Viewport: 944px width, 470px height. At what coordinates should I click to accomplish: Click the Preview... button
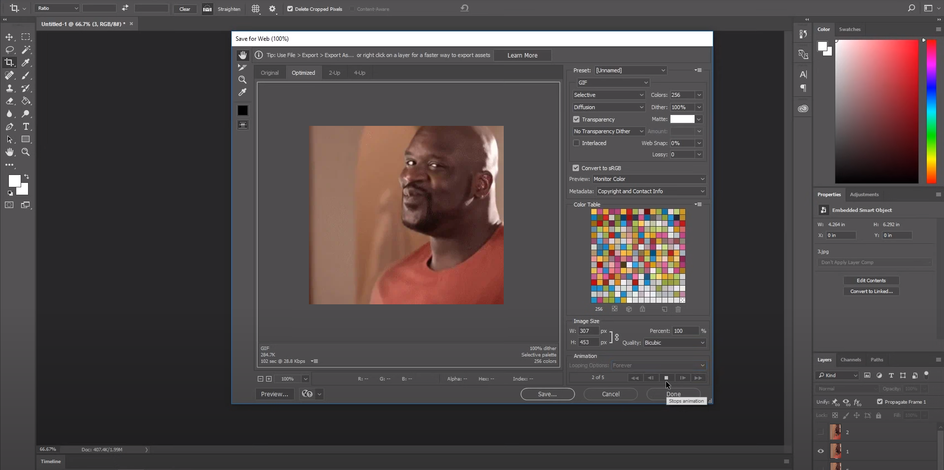tap(275, 394)
